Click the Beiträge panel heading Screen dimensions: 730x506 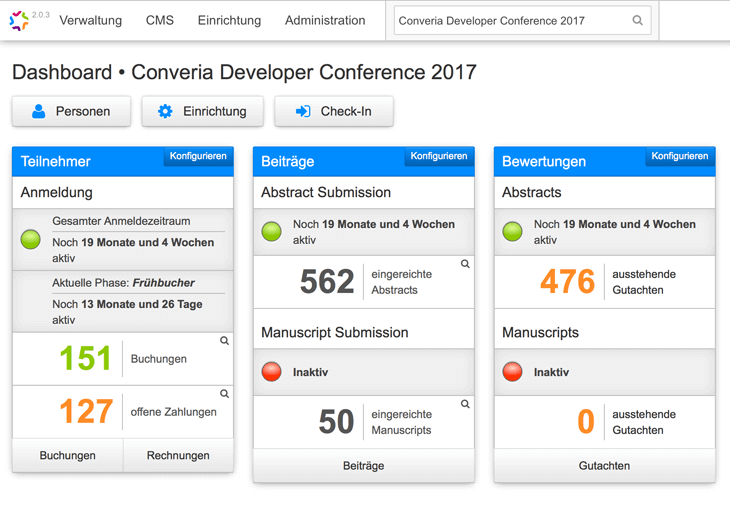(288, 161)
